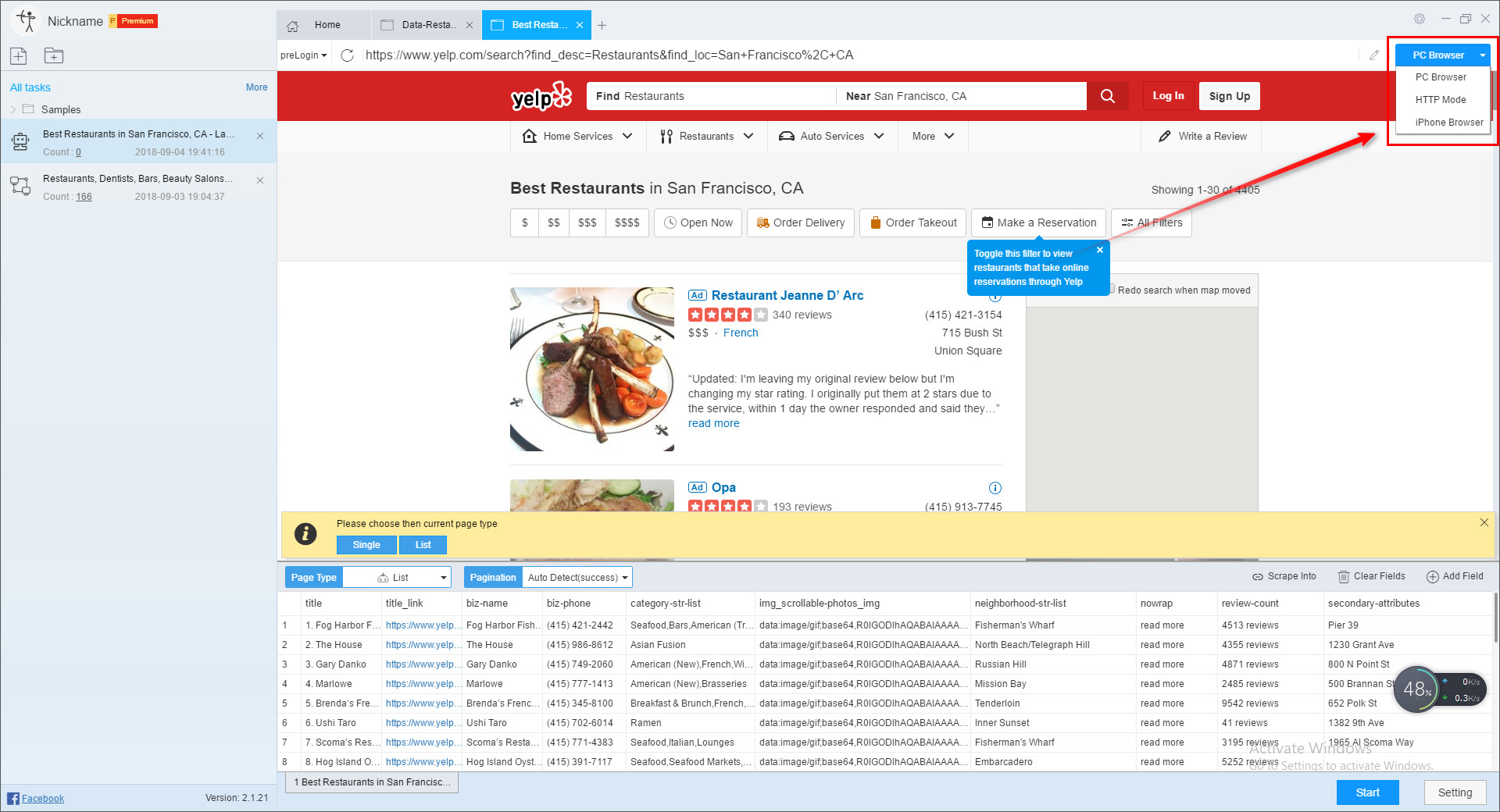
Task: Expand the Samples folder tree
Action: click(13, 110)
